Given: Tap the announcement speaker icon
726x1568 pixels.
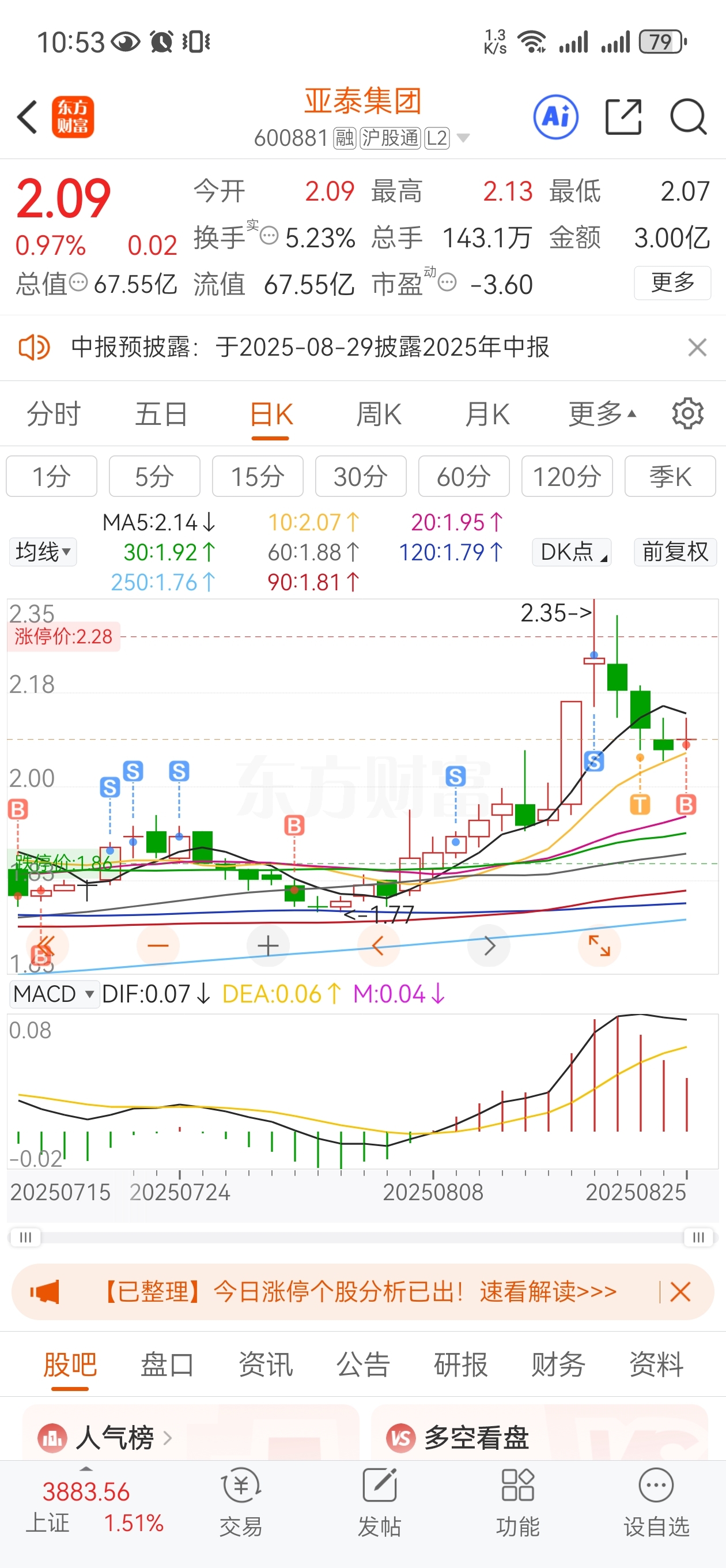Looking at the screenshot, I should [33, 348].
